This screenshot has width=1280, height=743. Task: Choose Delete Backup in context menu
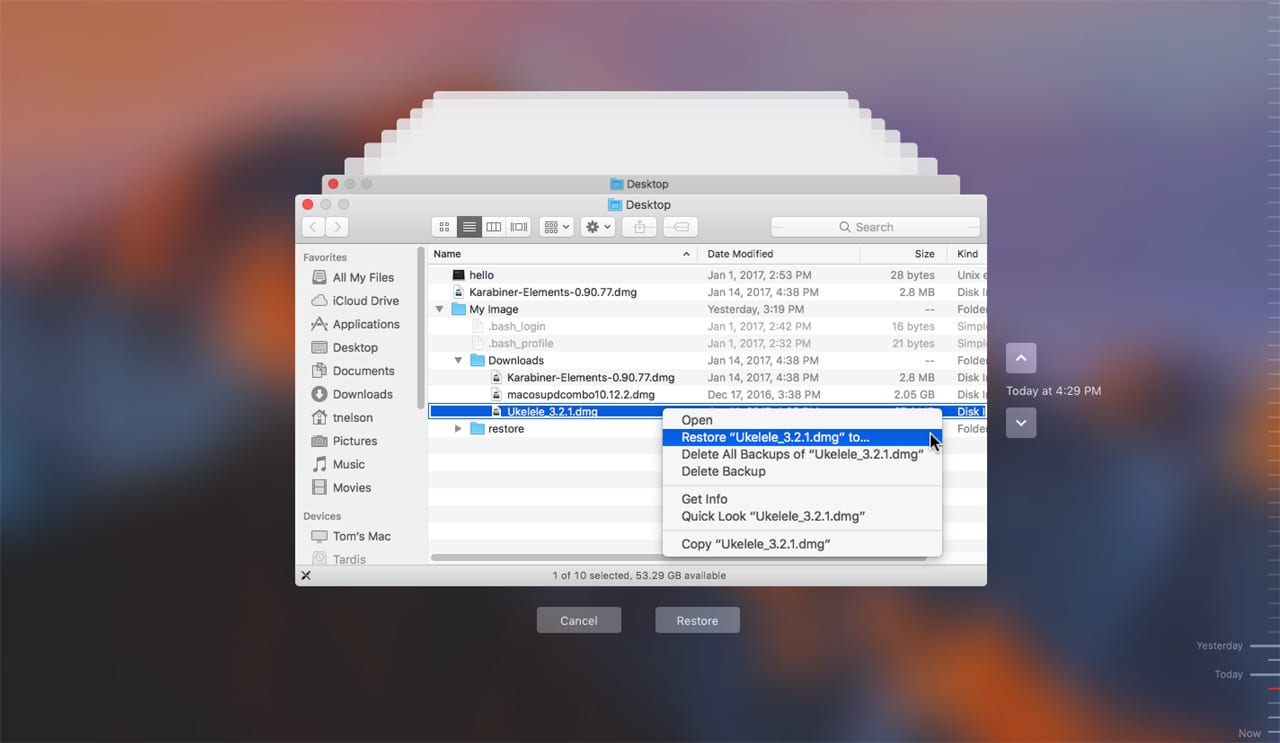point(723,471)
